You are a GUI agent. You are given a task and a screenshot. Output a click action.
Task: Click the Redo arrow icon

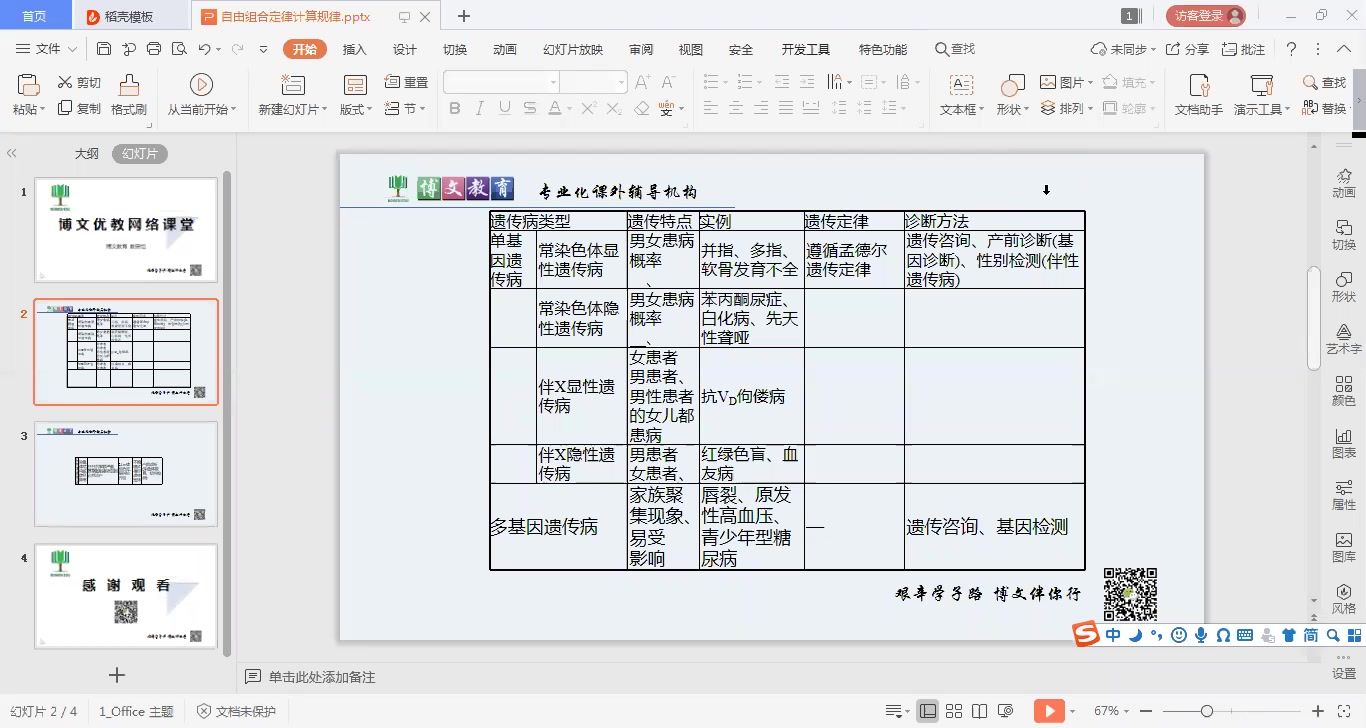(x=238, y=49)
